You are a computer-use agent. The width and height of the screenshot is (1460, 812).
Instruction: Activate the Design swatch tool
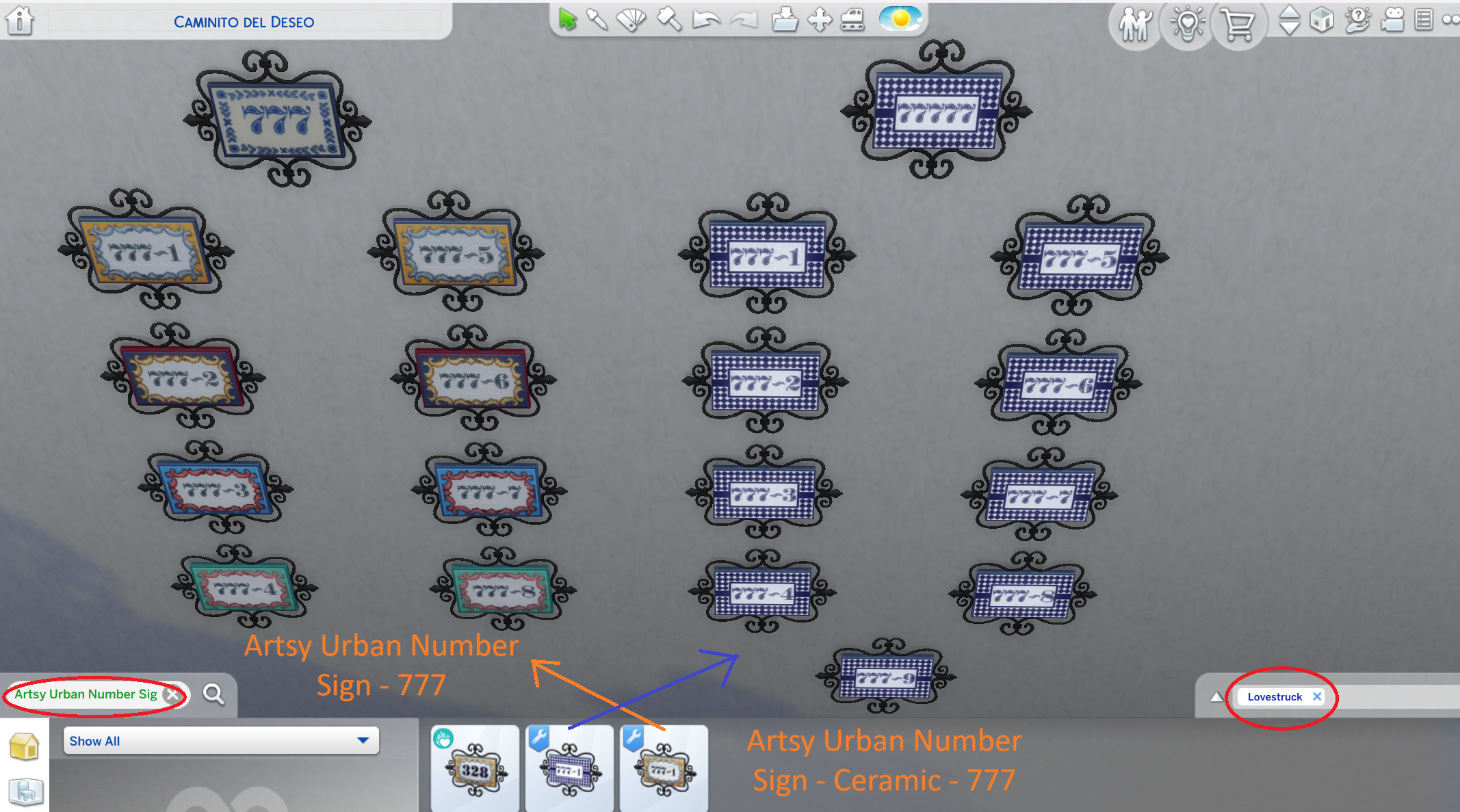tap(631, 19)
